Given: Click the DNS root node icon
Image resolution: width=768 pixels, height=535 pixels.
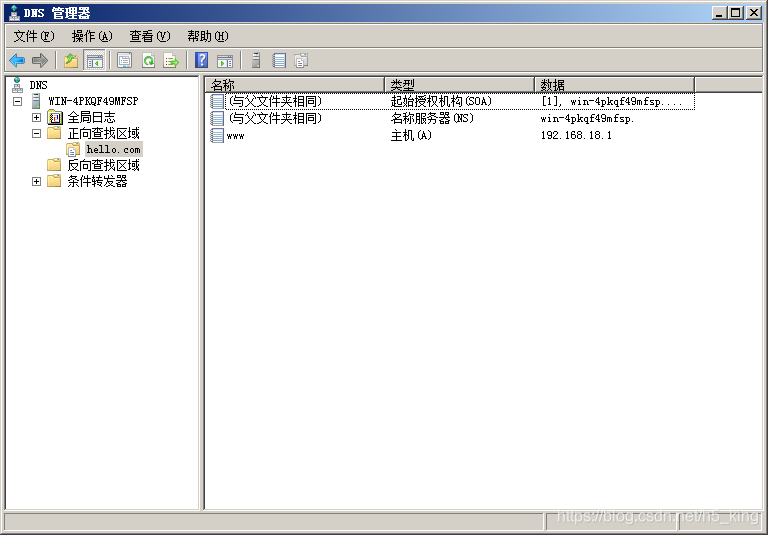Looking at the screenshot, I should coord(18,85).
